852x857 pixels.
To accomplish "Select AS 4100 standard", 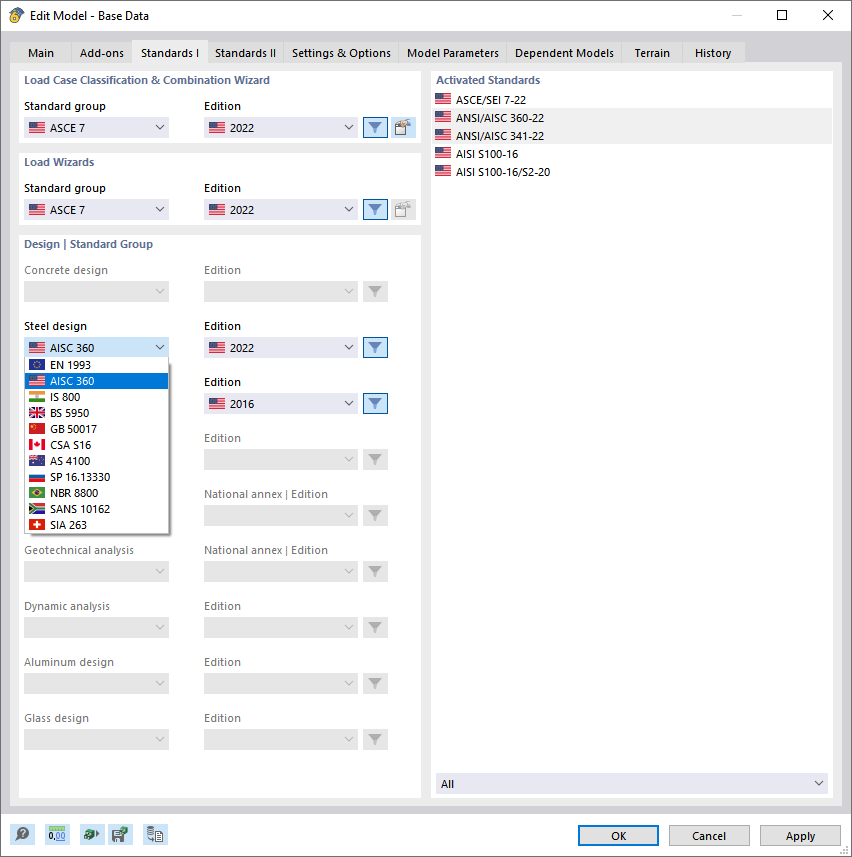I will (97, 461).
